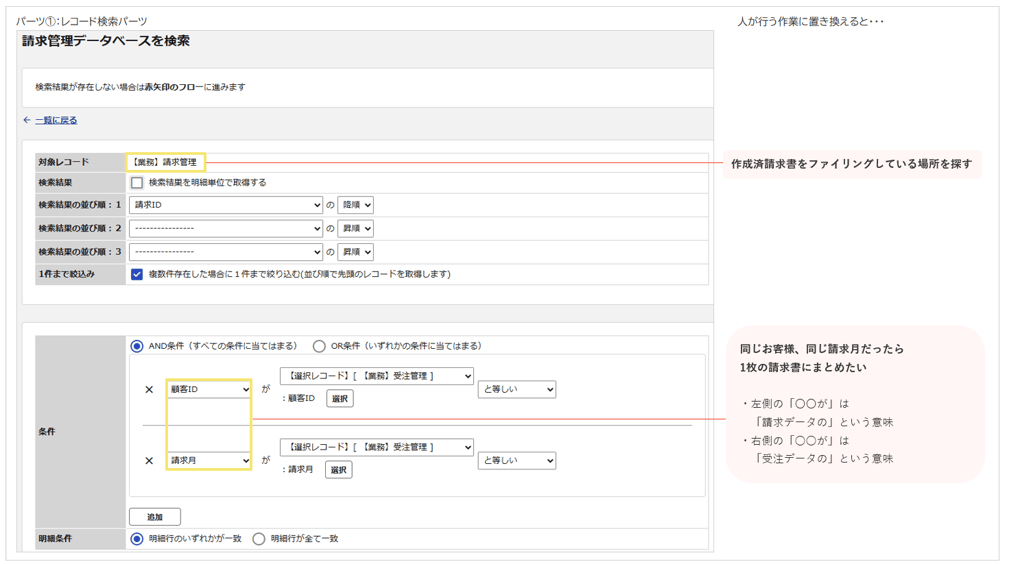The height and width of the screenshot is (564, 1018).
Task: Open the 請求ID sort field dropdown
Action: point(226,205)
